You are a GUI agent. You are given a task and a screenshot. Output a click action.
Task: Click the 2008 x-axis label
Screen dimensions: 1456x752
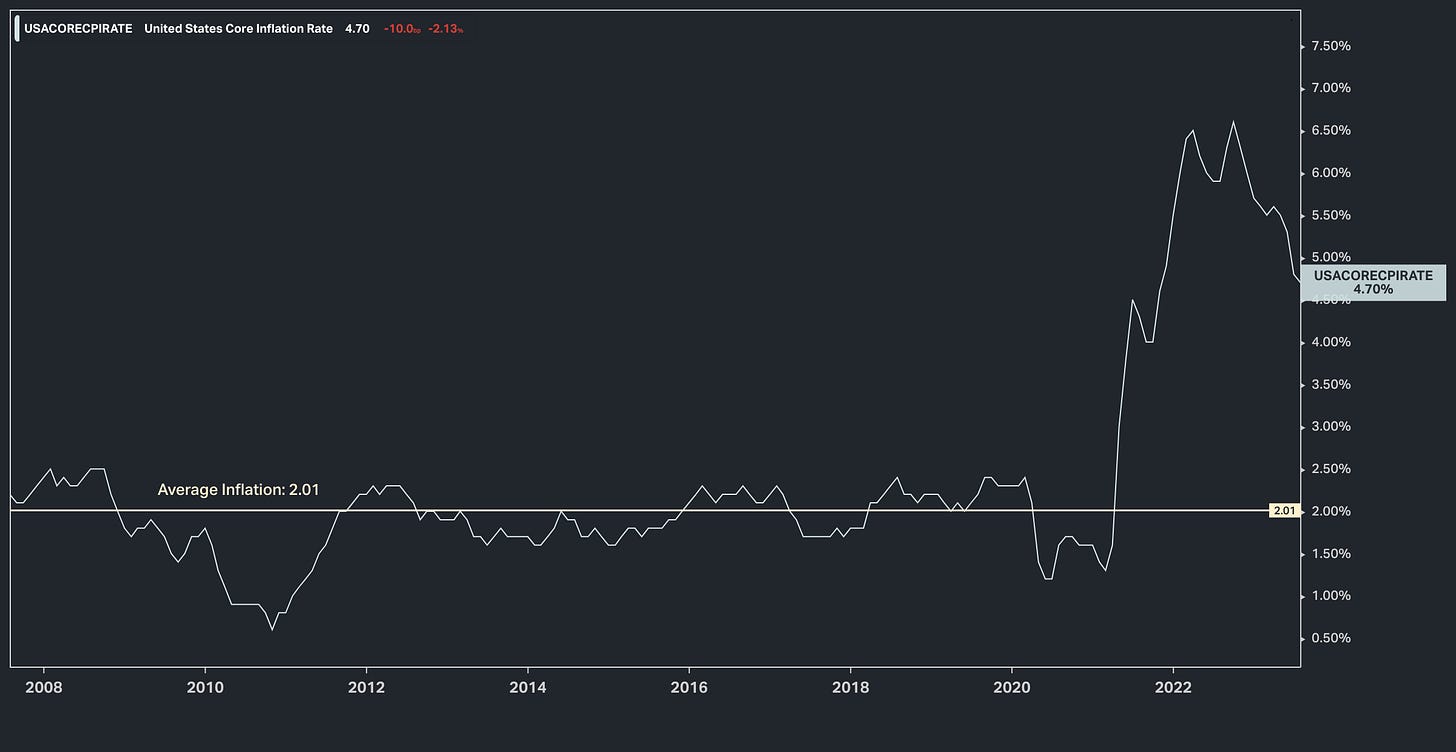[43, 689]
